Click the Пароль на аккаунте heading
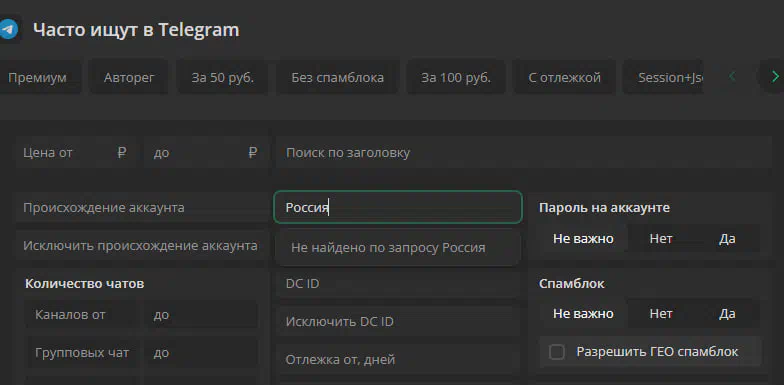 604,207
